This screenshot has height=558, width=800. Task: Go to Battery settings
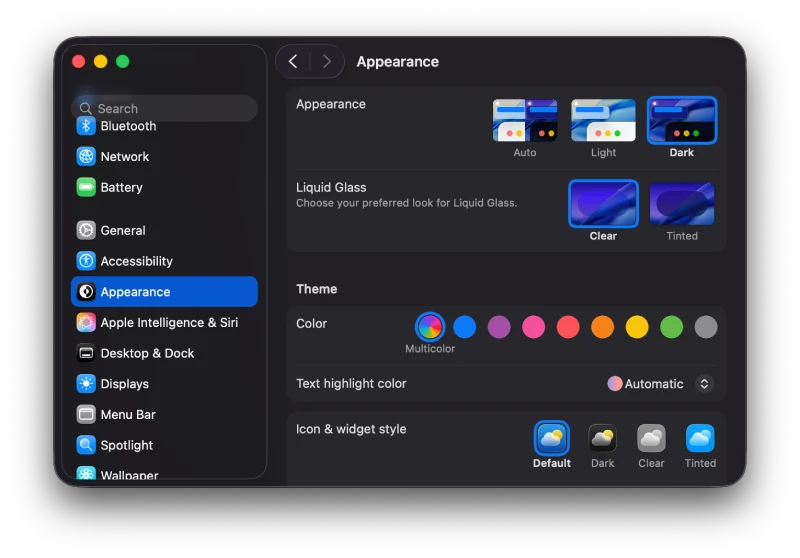(x=121, y=188)
